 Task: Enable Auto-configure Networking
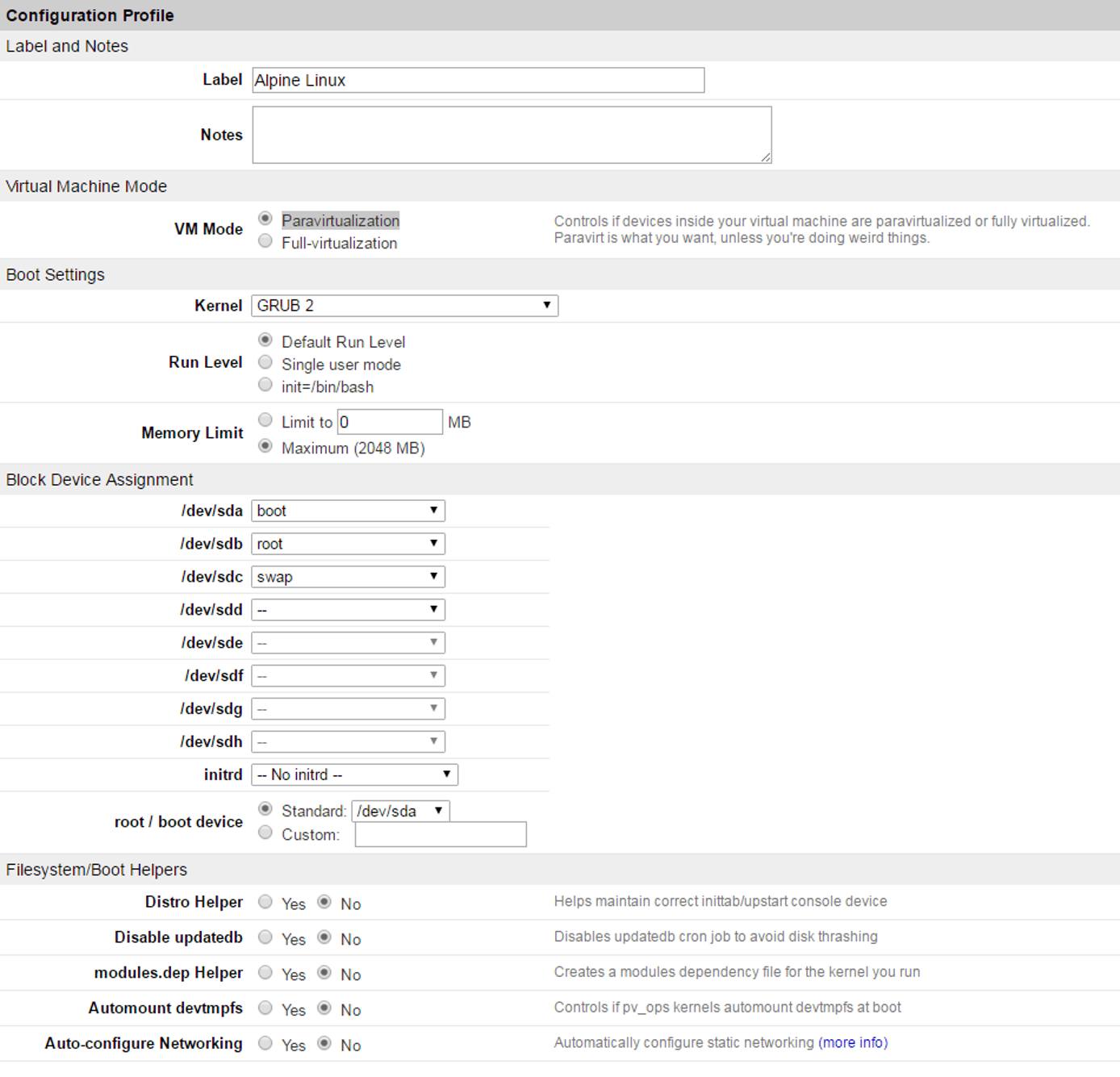tap(265, 1043)
